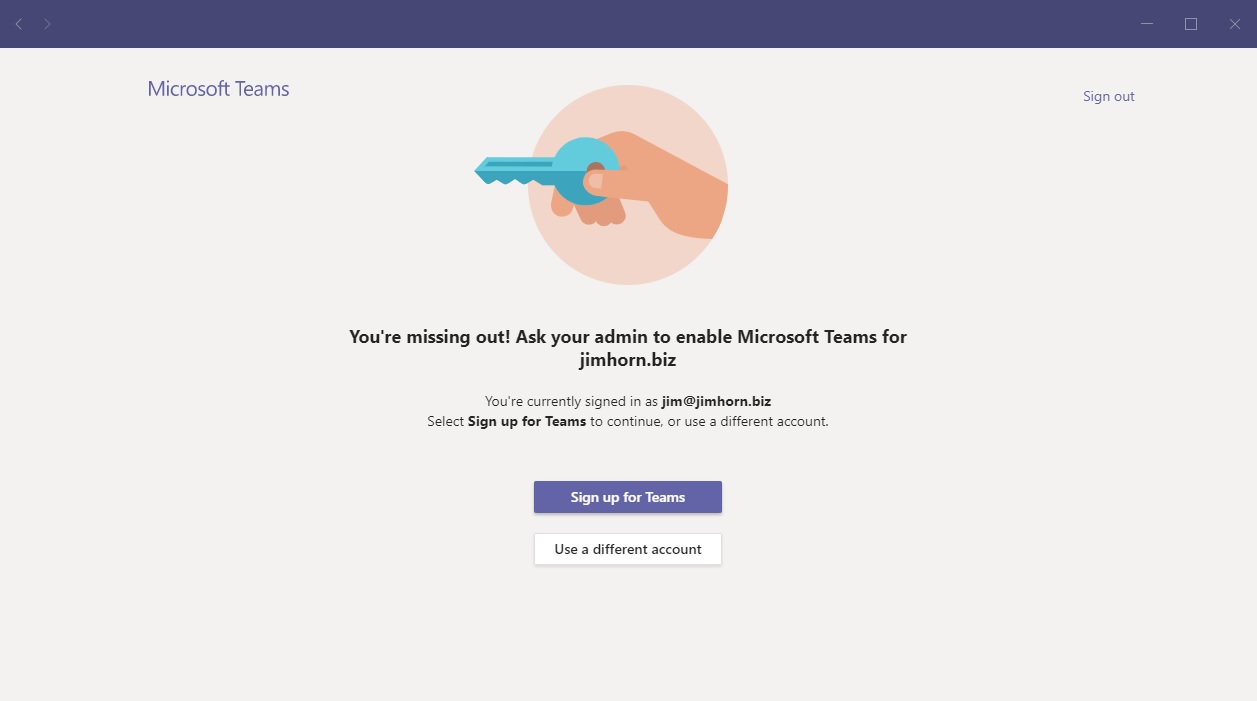Screen dimensions: 1257x701
Task: Choose Use a different account
Action: click(x=628, y=549)
